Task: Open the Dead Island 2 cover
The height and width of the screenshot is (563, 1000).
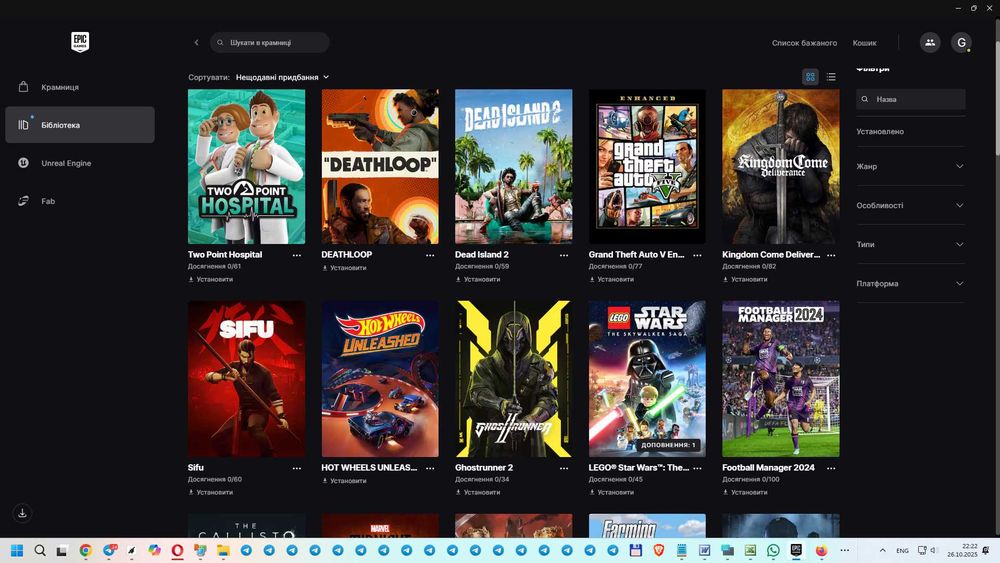Action: 513,166
